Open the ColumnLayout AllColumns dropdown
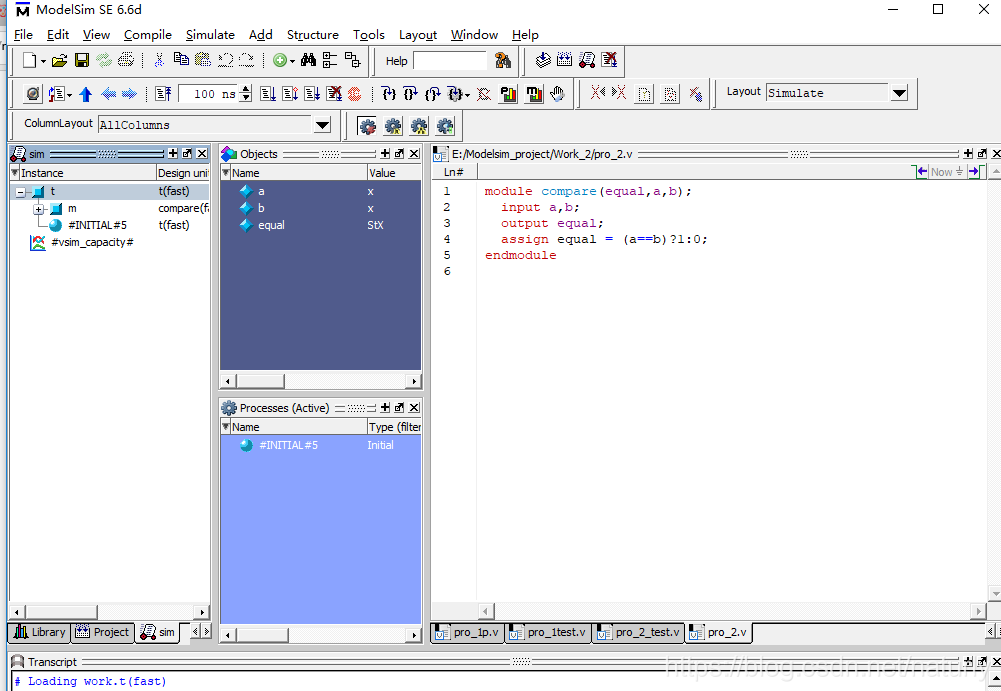 point(321,125)
